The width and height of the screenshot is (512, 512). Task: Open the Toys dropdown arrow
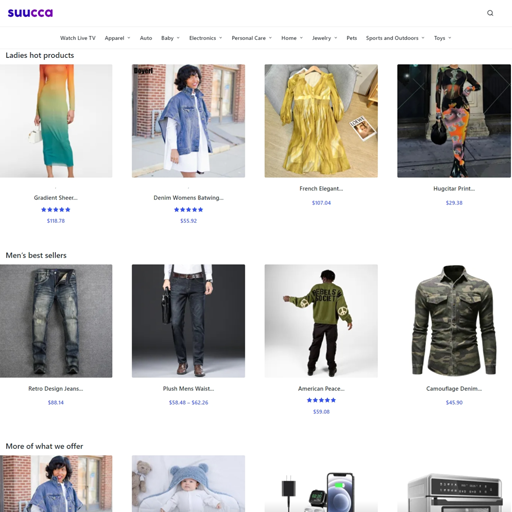tap(450, 38)
